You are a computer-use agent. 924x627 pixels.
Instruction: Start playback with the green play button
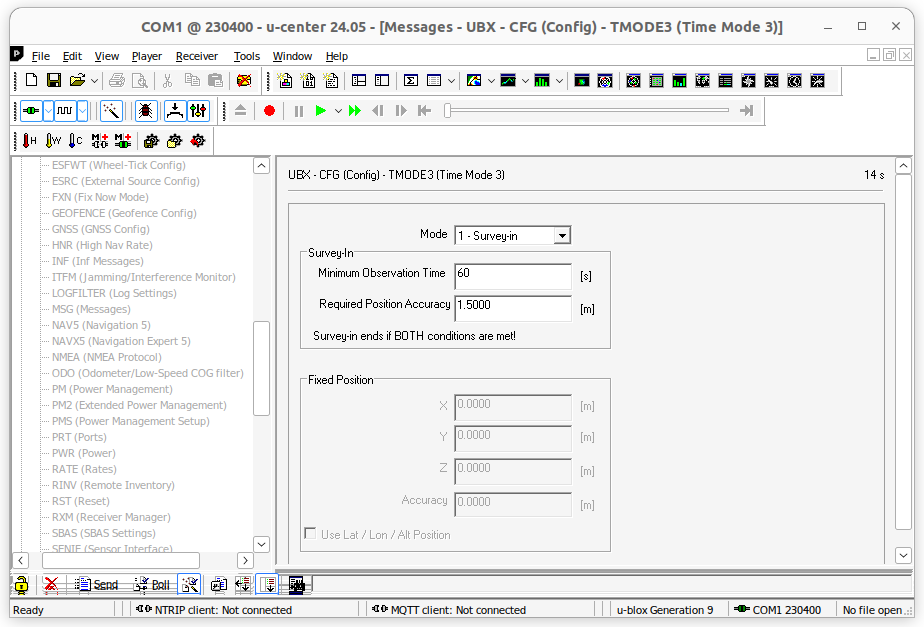(321, 111)
